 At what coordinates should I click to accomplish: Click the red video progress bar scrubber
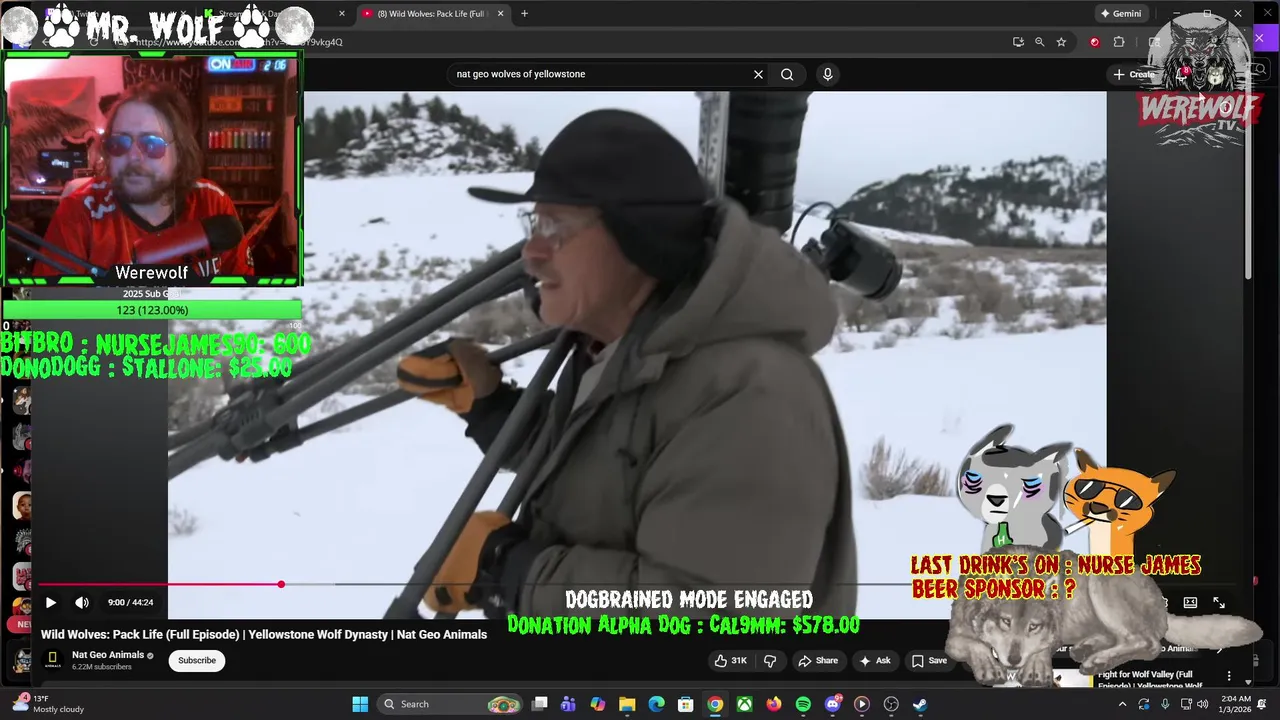tap(281, 584)
